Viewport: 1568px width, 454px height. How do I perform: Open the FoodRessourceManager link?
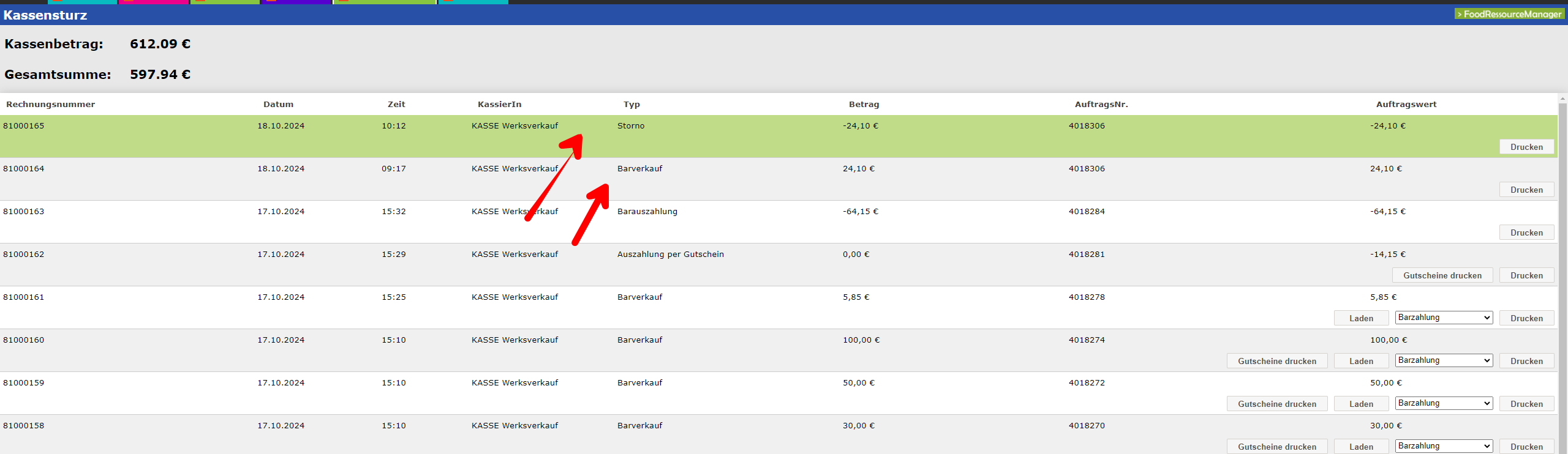pyautogui.click(x=1509, y=13)
